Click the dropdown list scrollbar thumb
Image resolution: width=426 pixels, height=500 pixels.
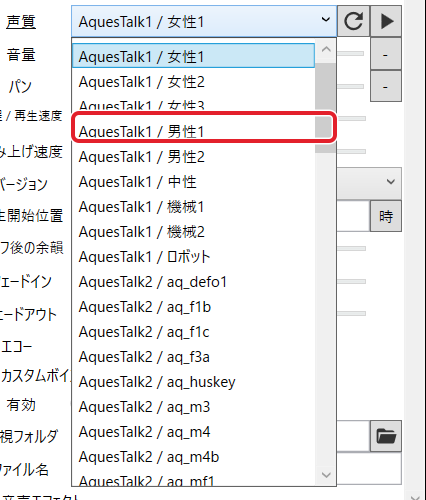[326, 108]
